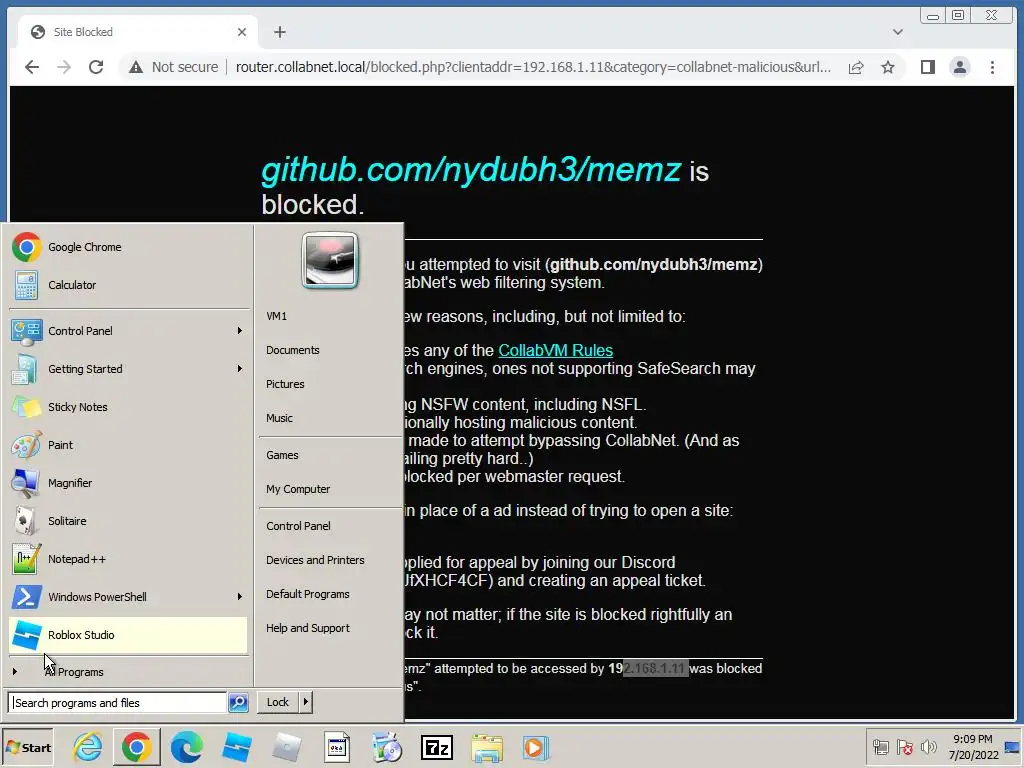Close the Site Blocked tab
This screenshot has height=768, width=1024.
(242, 32)
